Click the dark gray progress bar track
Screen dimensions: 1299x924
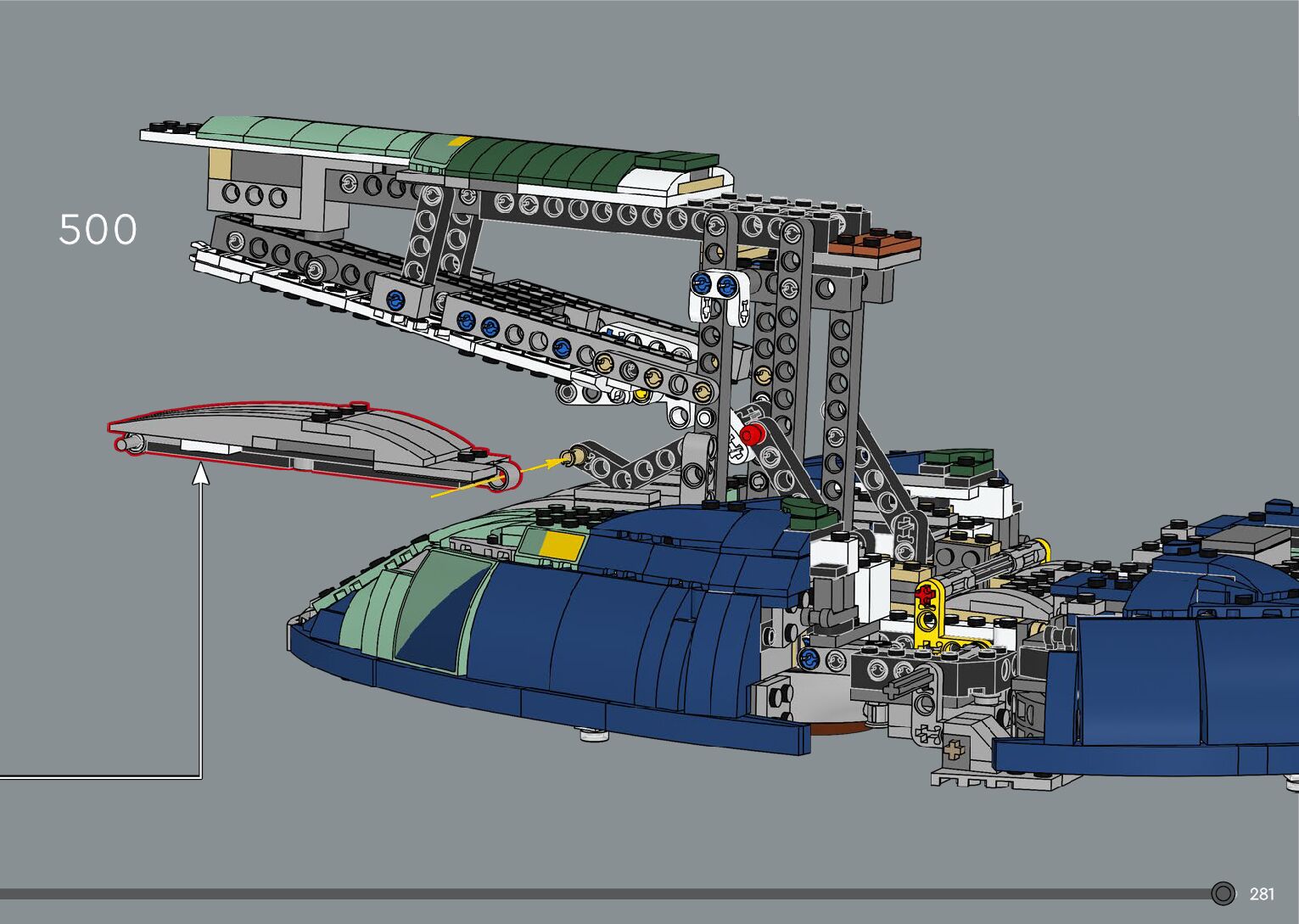tap(594, 893)
